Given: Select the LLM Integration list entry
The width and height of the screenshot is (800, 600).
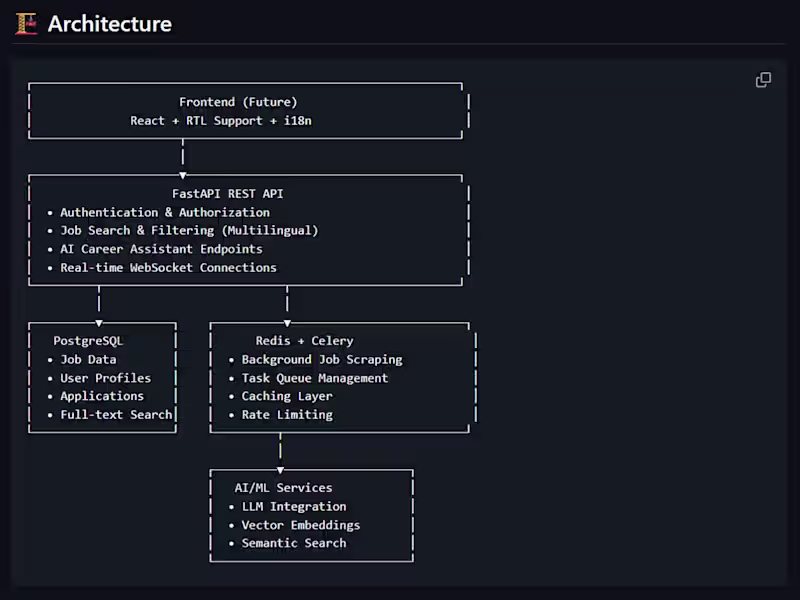Looking at the screenshot, I should [x=293, y=506].
